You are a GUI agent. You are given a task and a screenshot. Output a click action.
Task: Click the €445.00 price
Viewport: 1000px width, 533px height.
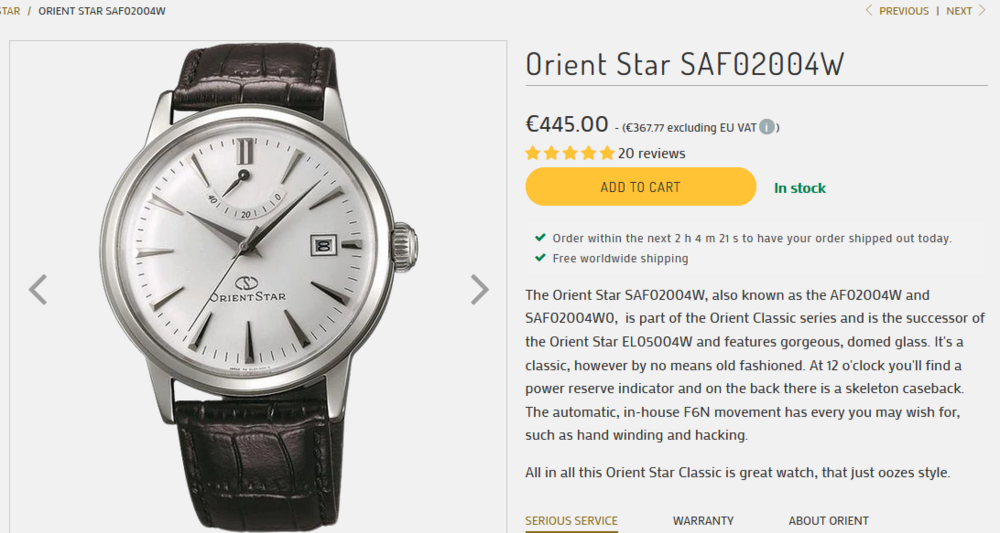567,124
